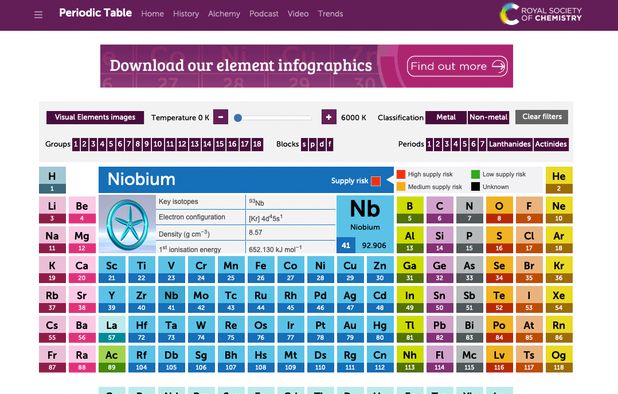Click the large Nb symbol detail card
618x394 pixels.
coord(365,224)
